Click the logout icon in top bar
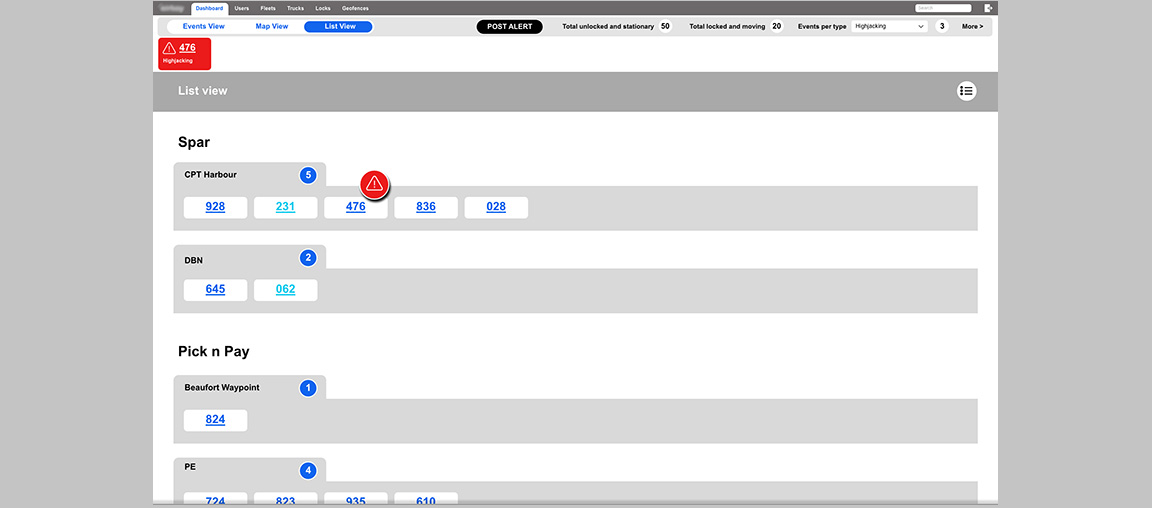Screen dimensions: 1152x508 click(x=988, y=8)
